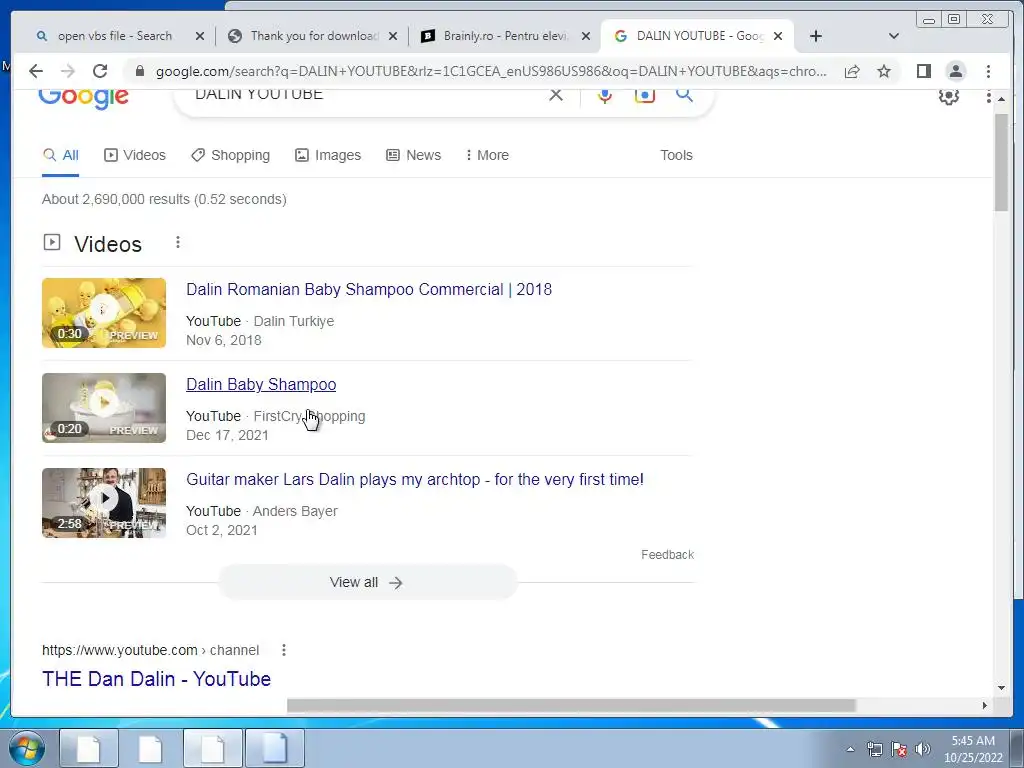Open the Chrome side panel
This screenshot has height=768, width=1024.
pos(923,71)
